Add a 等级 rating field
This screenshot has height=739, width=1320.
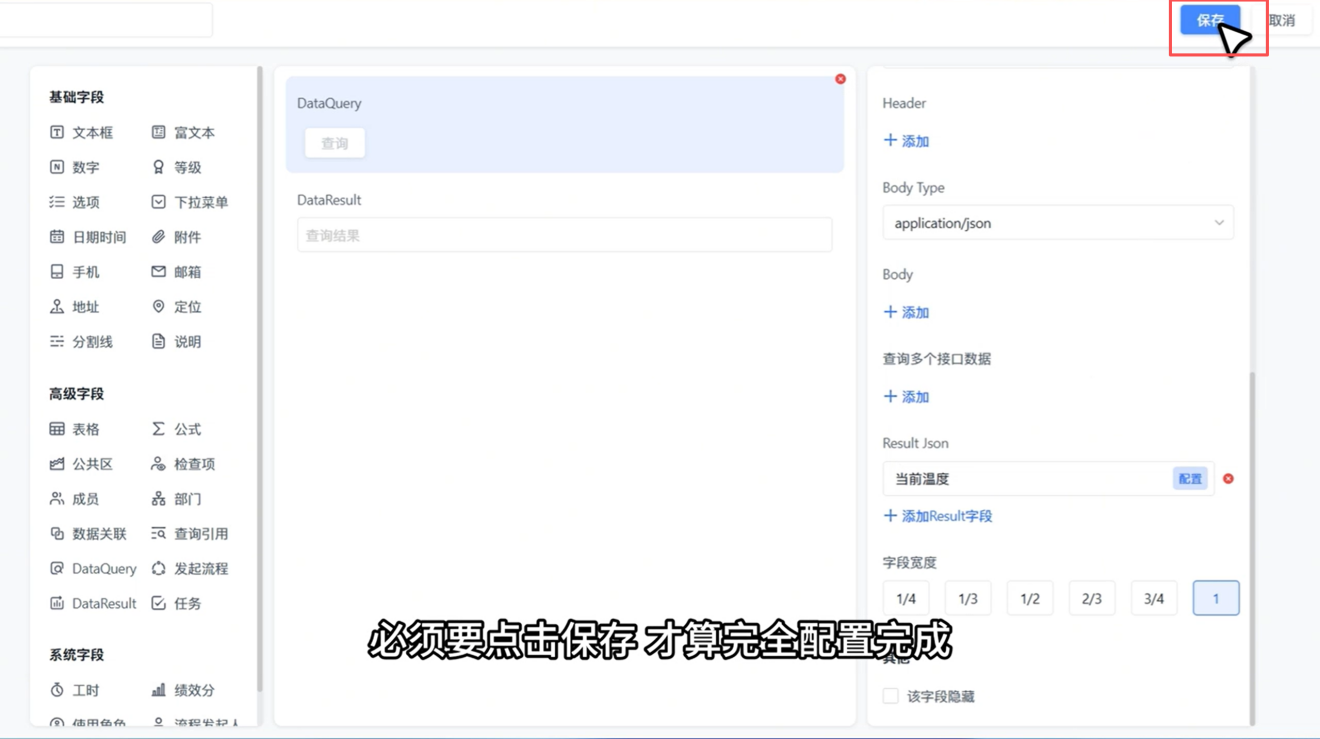point(177,167)
